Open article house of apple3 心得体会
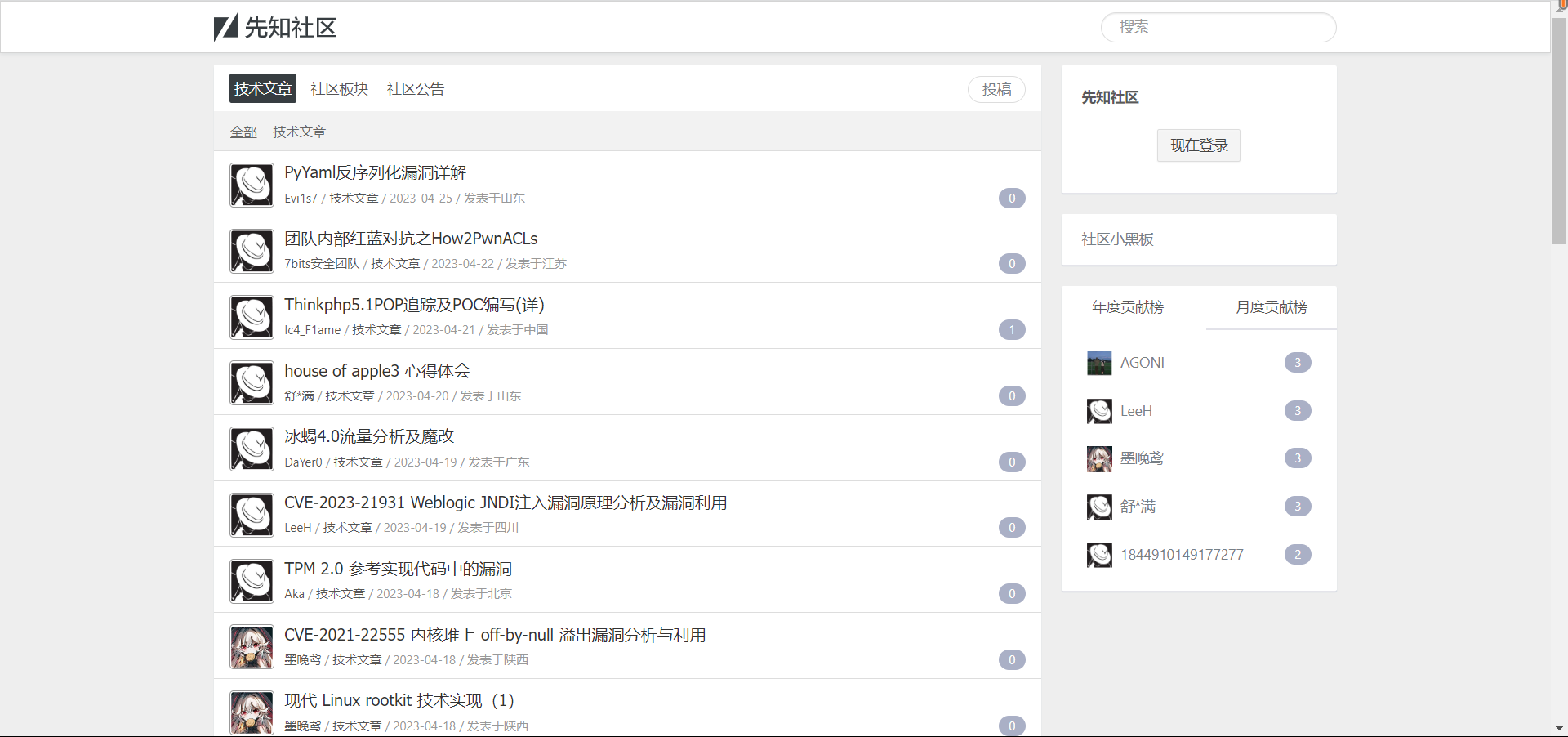Screen dimensions: 1568x737 [377, 371]
